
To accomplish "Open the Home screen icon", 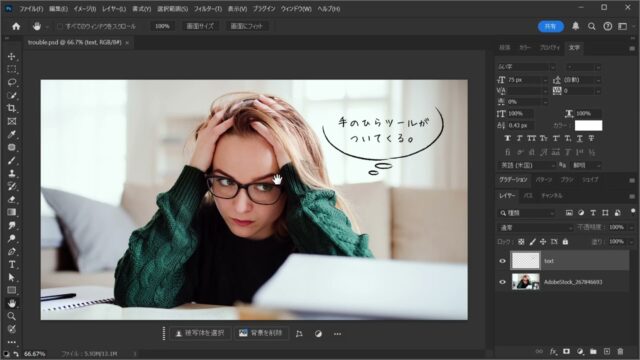I will pos(16,26).
